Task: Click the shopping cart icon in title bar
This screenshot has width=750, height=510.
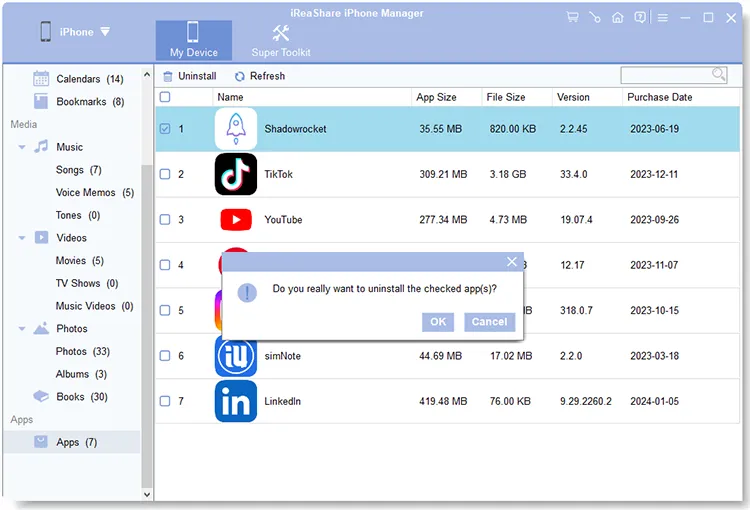Action: point(572,18)
